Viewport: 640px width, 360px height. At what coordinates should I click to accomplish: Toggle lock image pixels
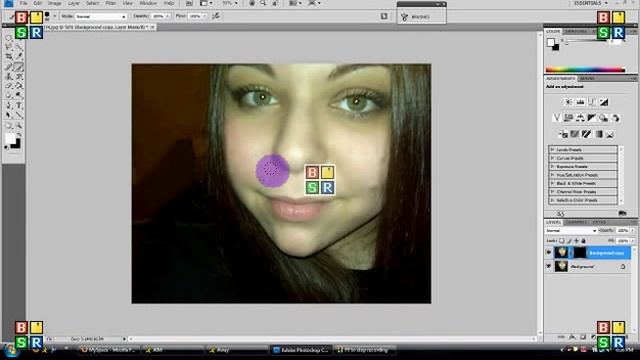coord(569,241)
